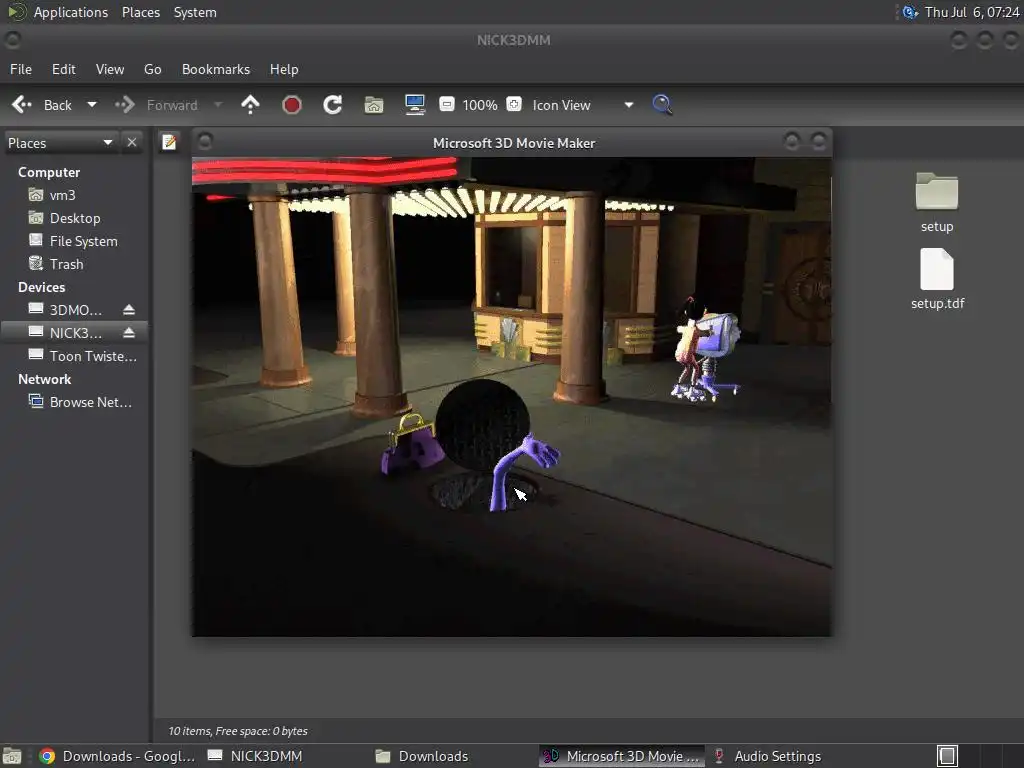Expand the Forward history dropdown arrow
This screenshot has height=768, width=1024.
coord(218,104)
